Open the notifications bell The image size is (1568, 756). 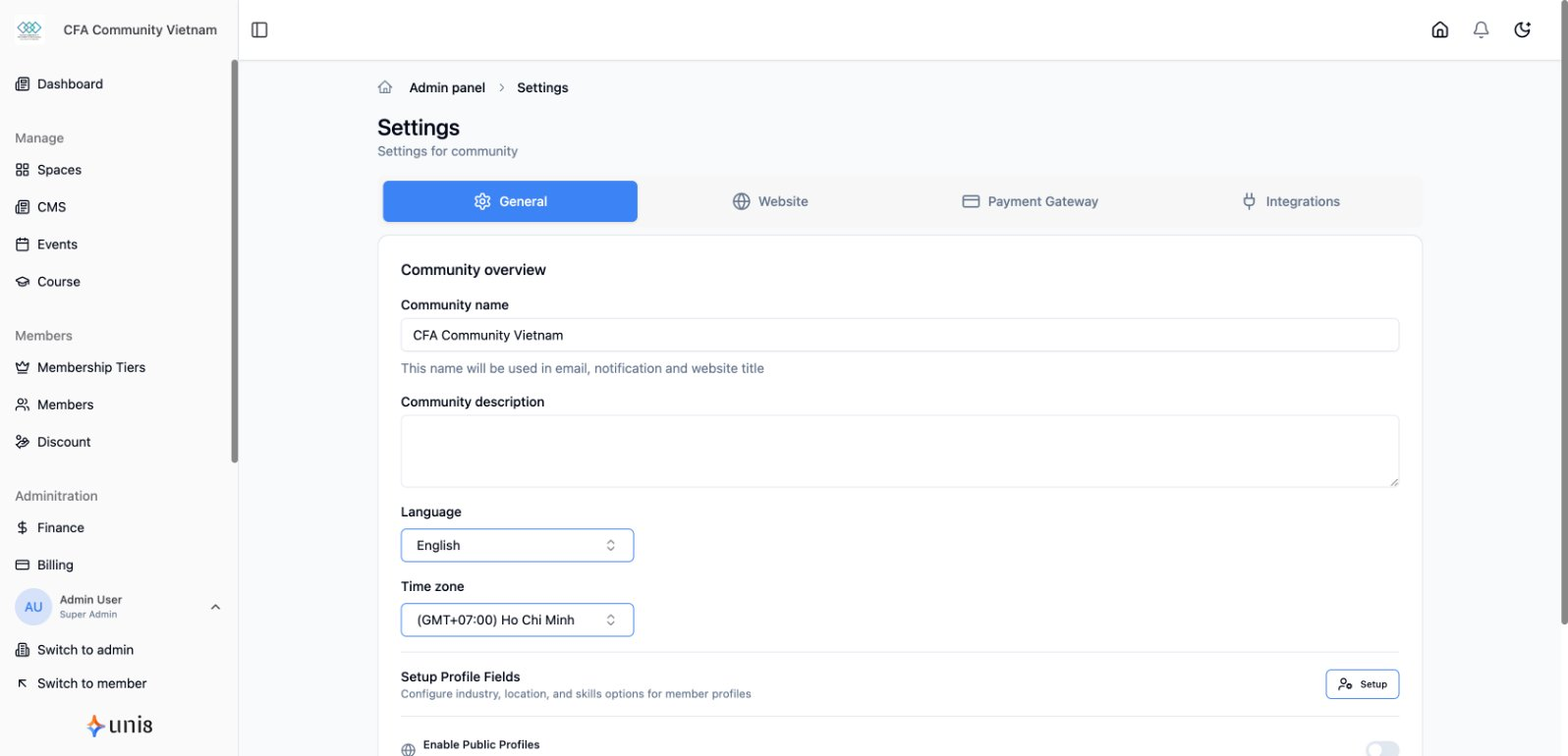(x=1482, y=29)
